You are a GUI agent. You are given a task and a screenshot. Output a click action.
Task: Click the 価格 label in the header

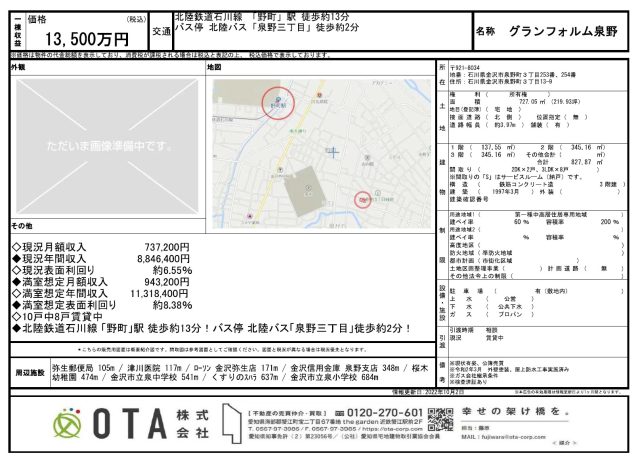[x=37, y=20]
